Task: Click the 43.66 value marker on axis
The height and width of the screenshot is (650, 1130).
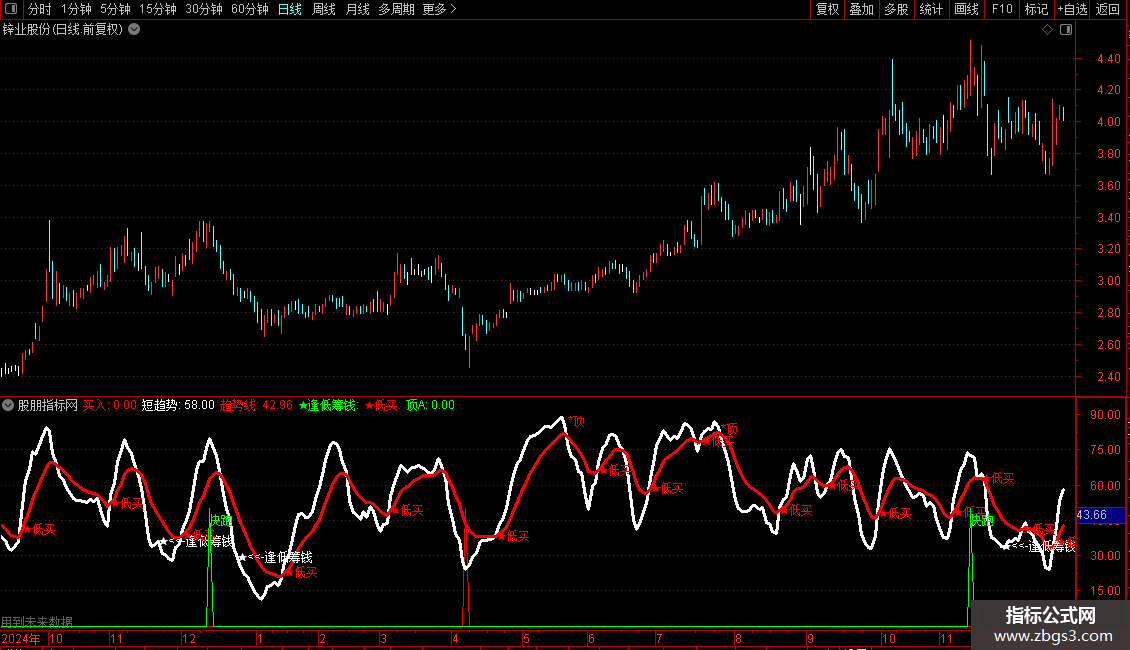Action: [1100, 515]
